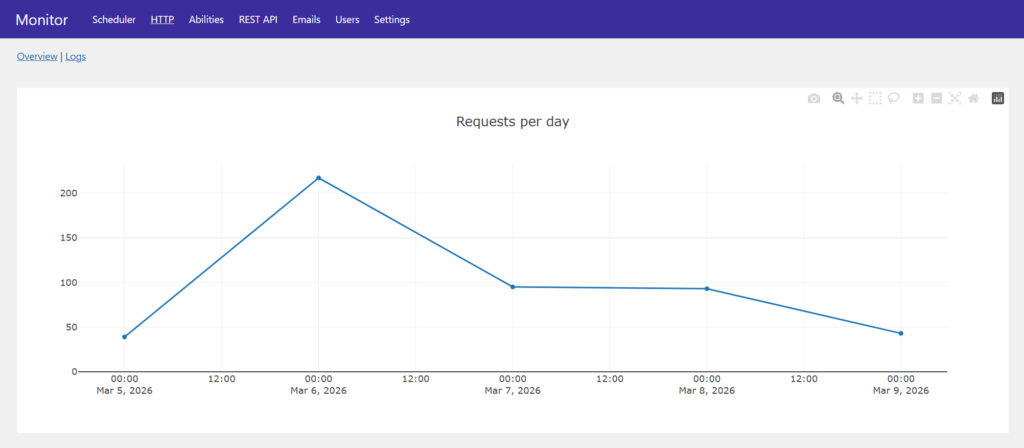Download plot as PNG camera icon
This screenshot has height=448, width=1024.
[814, 98]
